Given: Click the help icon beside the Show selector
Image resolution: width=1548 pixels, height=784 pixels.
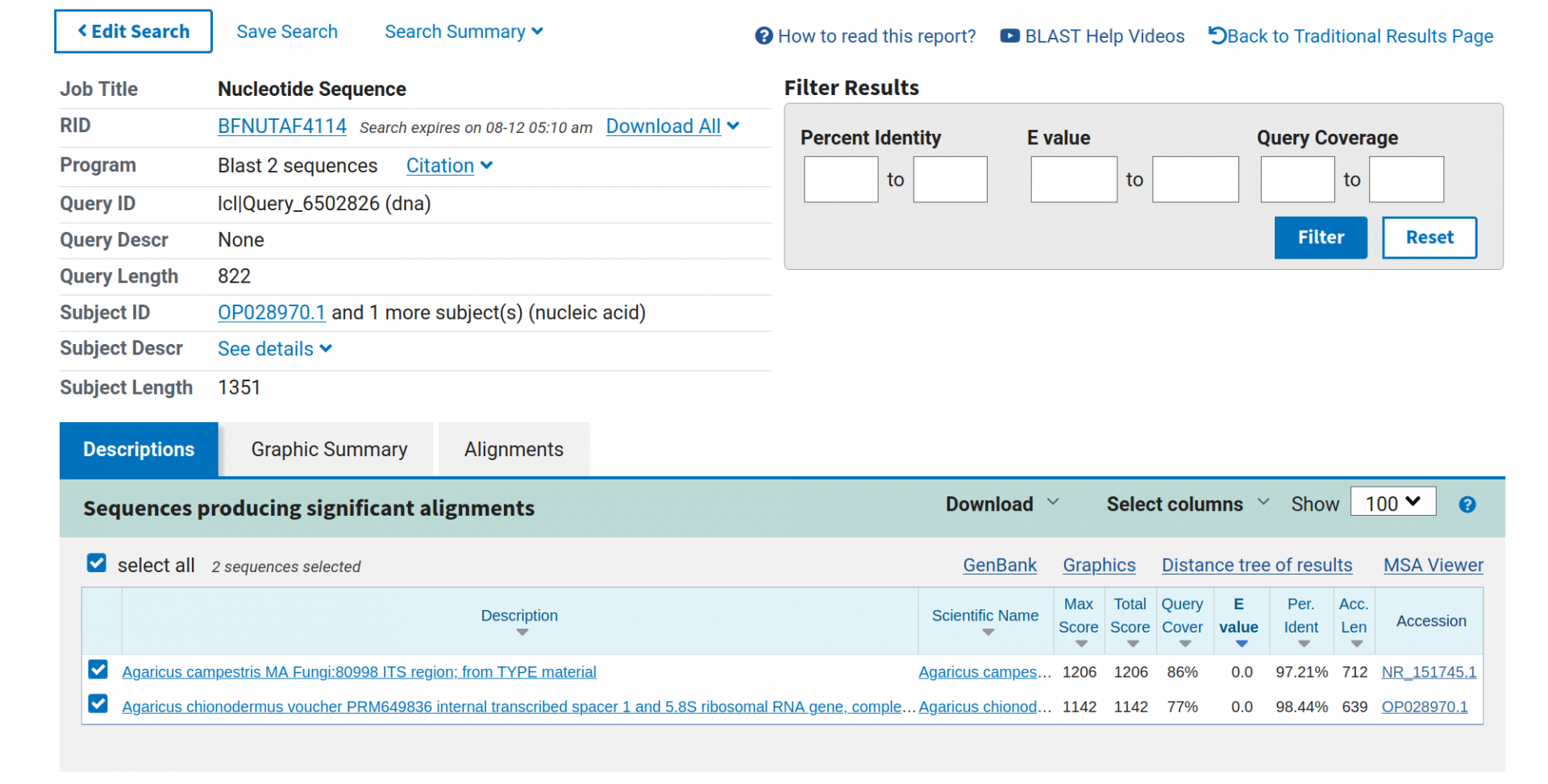Looking at the screenshot, I should (x=1467, y=504).
